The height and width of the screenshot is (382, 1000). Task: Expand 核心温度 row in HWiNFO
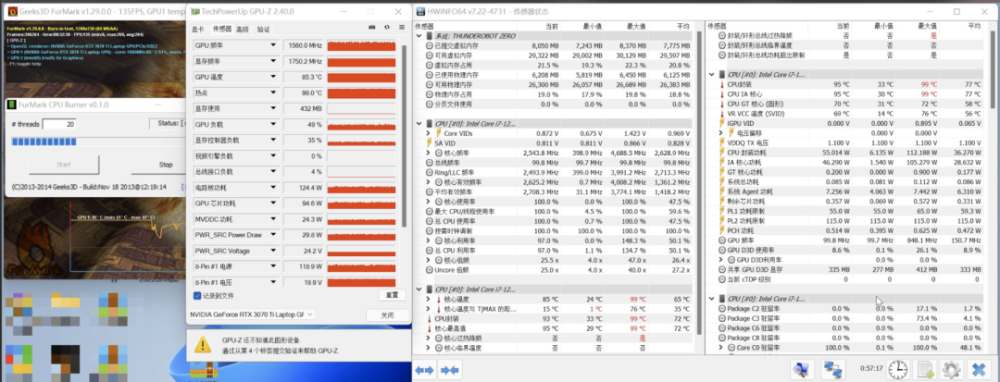tap(429, 299)
